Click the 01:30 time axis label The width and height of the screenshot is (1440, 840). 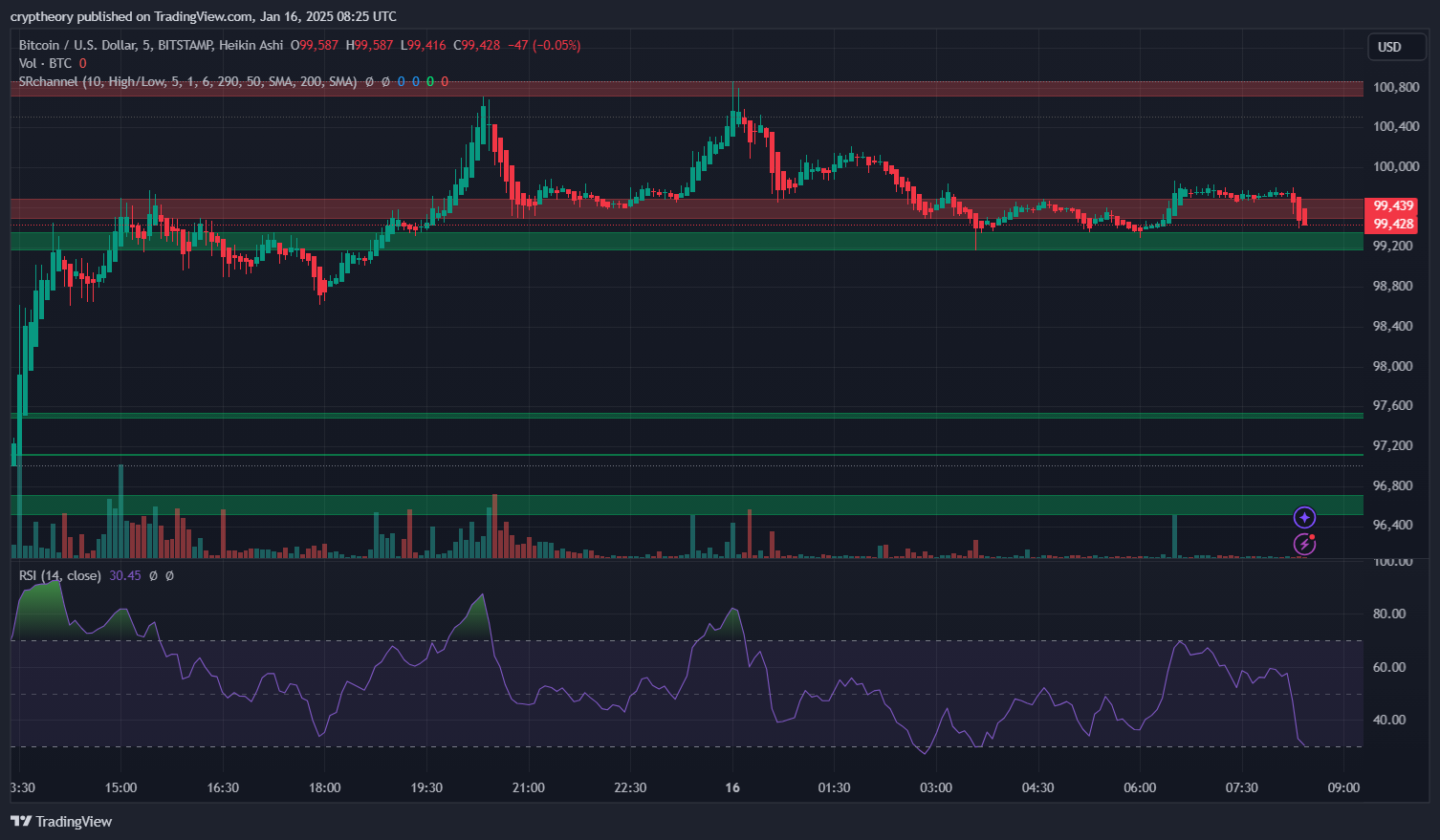point(834,787)
